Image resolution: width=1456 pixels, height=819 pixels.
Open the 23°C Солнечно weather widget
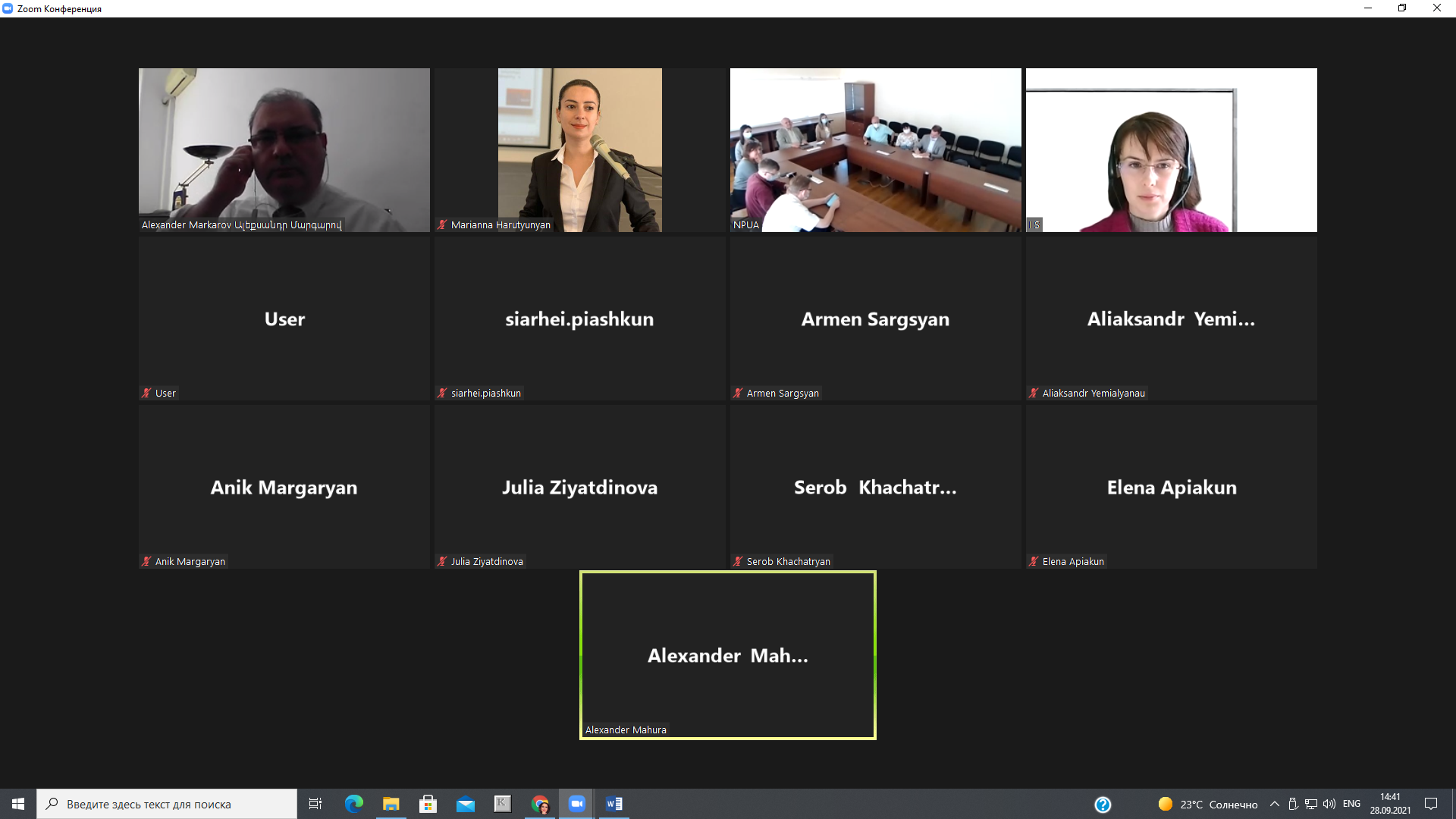(x=1208, y=804)
